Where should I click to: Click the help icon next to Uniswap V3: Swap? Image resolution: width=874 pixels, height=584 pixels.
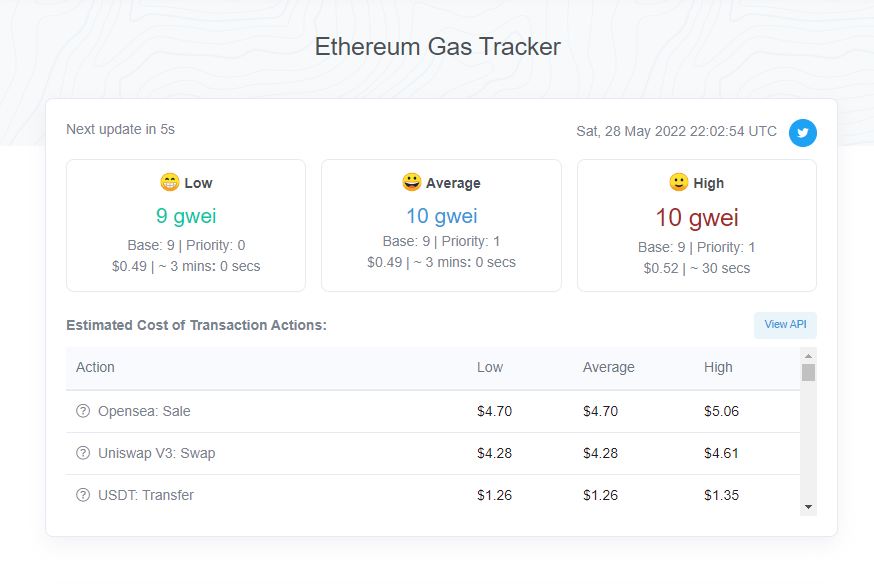click(x=83, y=453)
